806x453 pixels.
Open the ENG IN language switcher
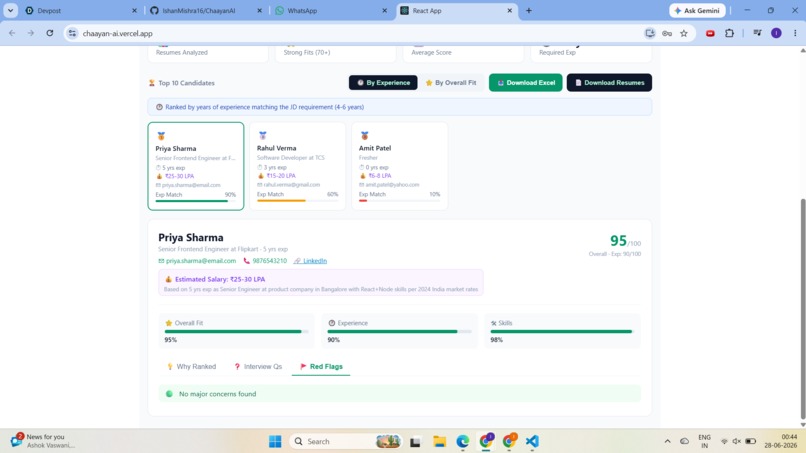point(704,441)
